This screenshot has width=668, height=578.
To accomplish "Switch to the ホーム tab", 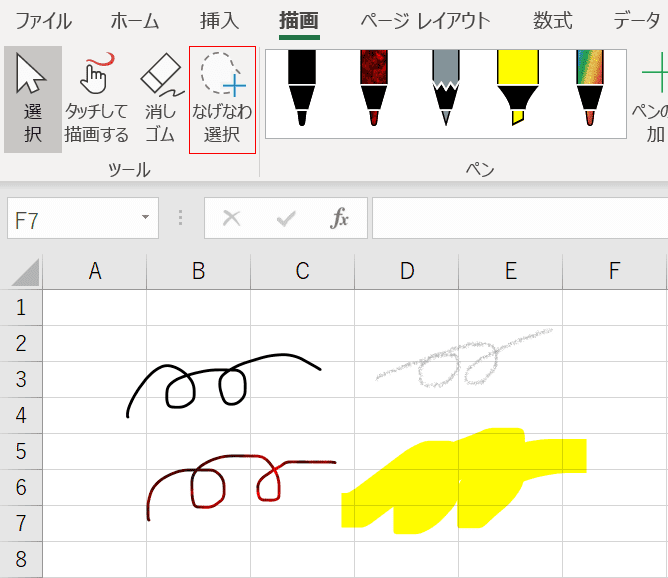I will click(x=135, y=20).
